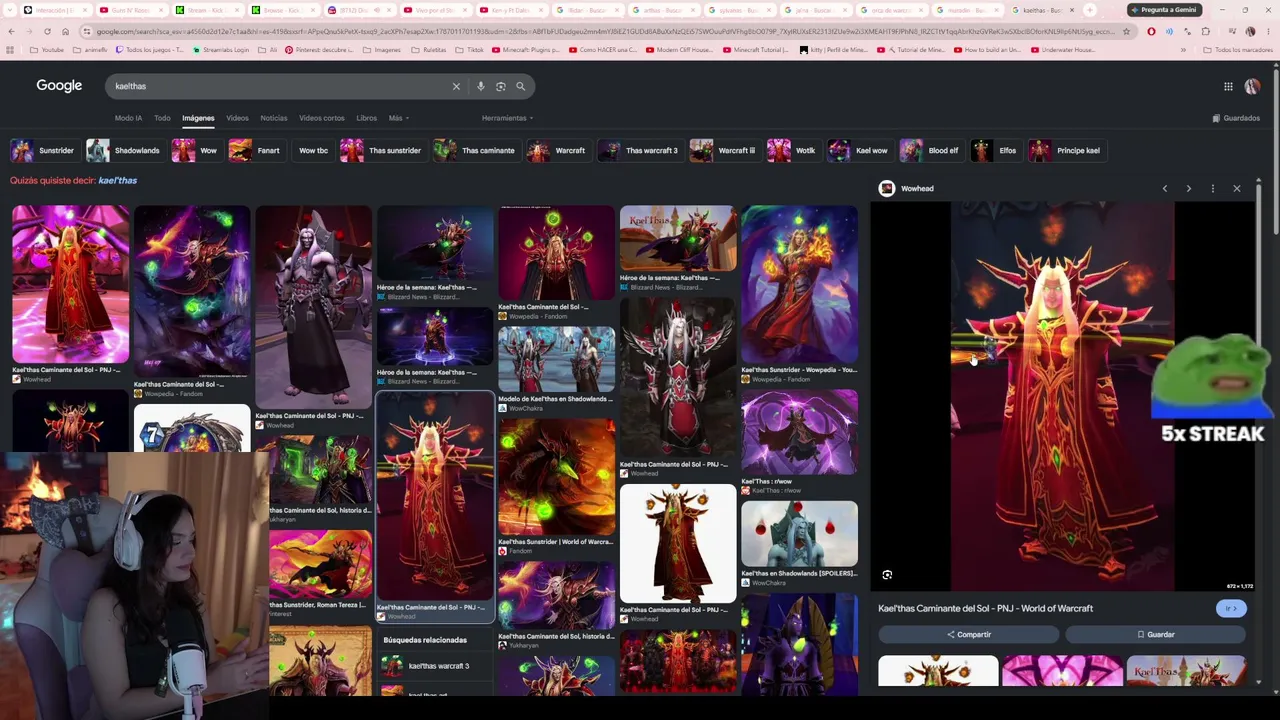
Task: Switch to Todo results tab
Action: click(x=162, y=118)
